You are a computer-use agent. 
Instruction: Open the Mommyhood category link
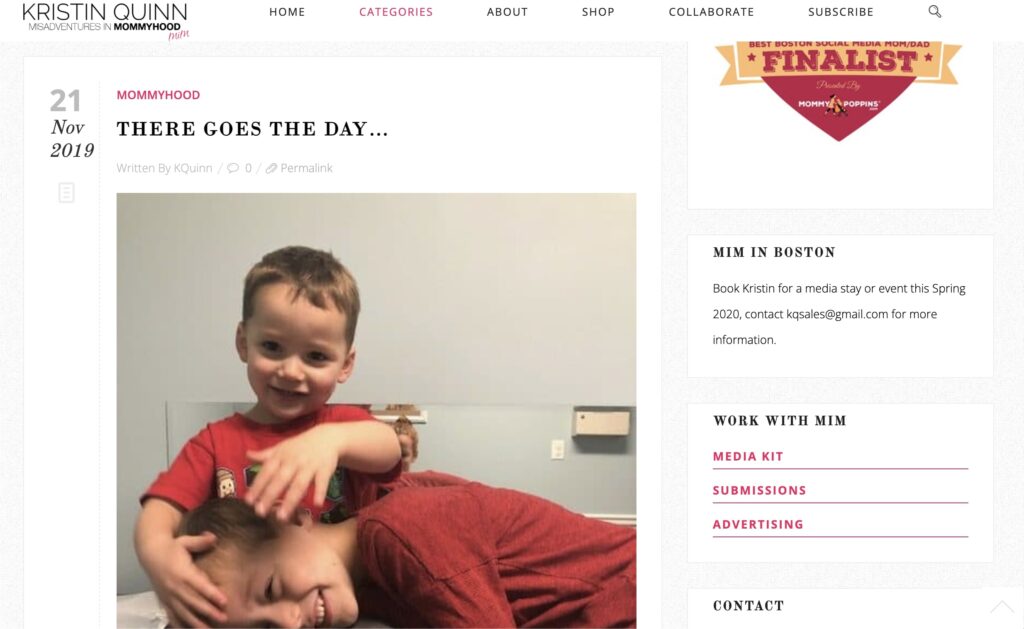click(x=158, y=95)
